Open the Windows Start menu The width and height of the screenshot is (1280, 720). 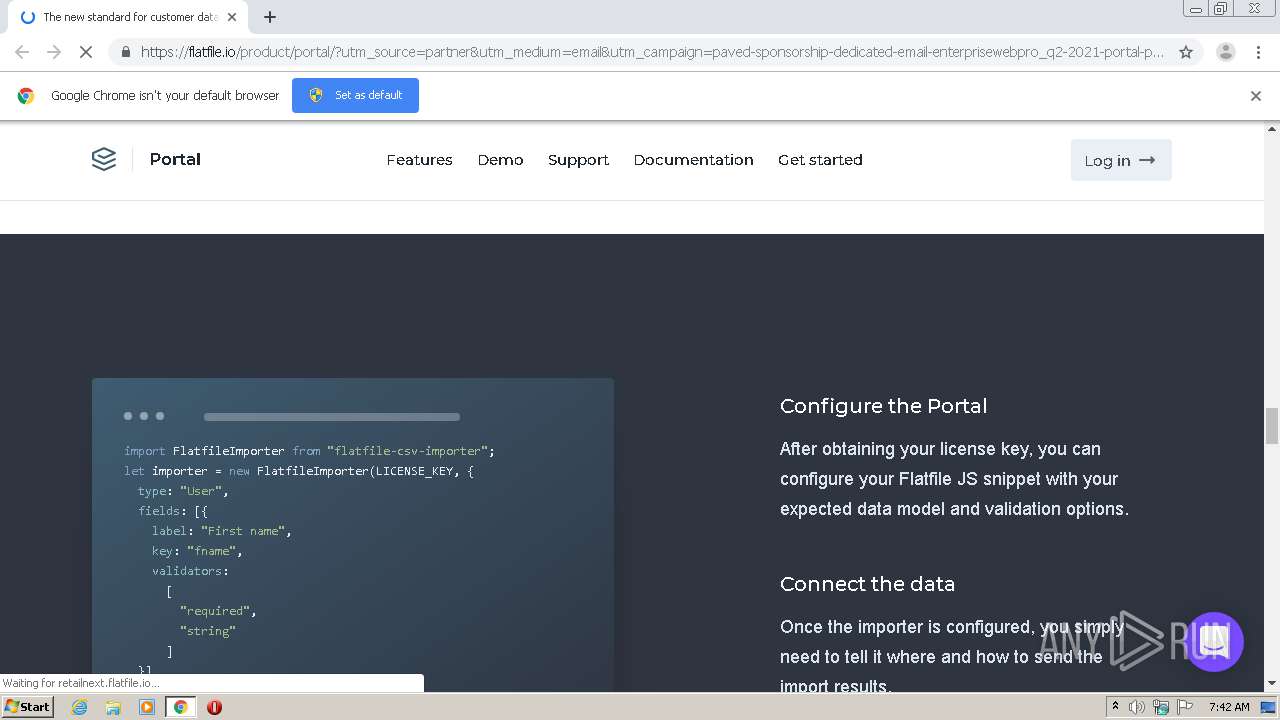tap(27, 706)
